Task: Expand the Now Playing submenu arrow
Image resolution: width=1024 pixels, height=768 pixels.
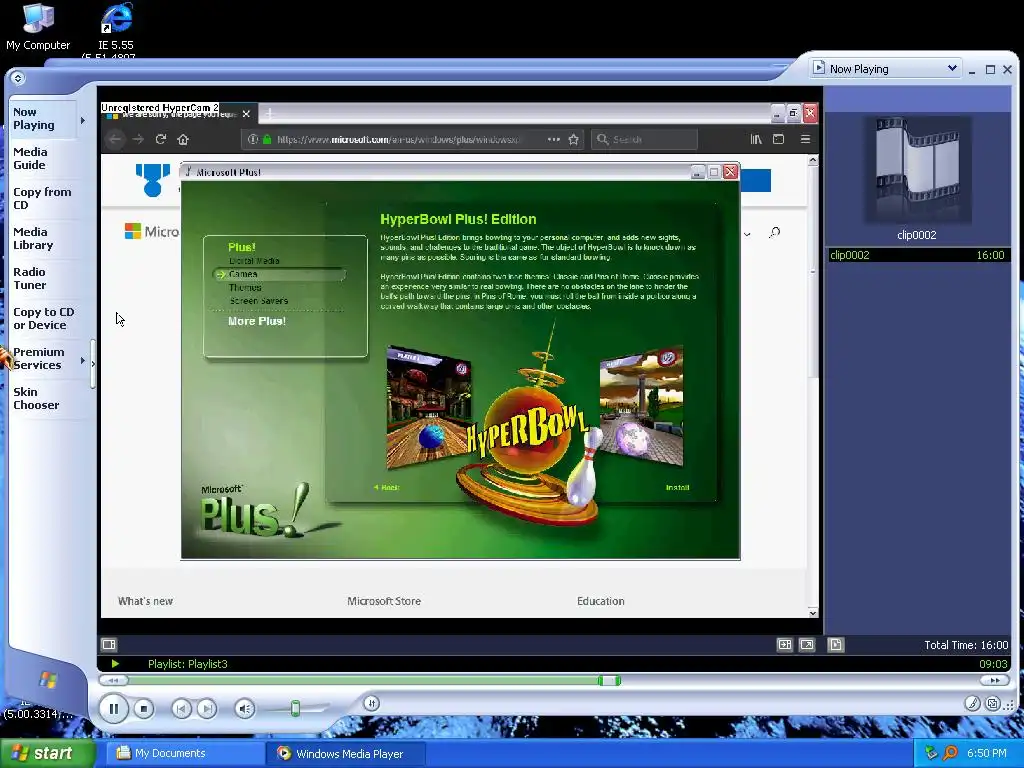Action: 83,120
